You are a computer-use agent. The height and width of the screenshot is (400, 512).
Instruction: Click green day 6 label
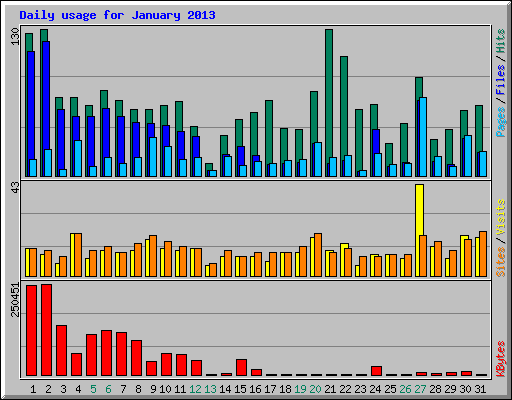[x=108, y=389]
